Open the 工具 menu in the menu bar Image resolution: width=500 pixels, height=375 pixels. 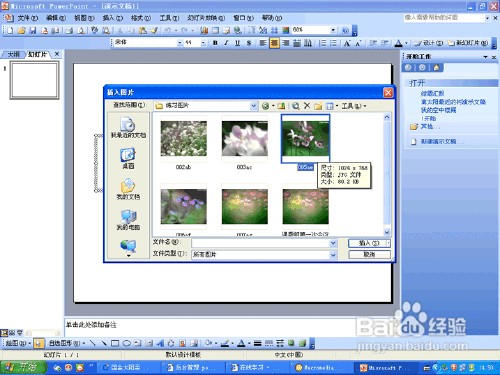point(169,18)
